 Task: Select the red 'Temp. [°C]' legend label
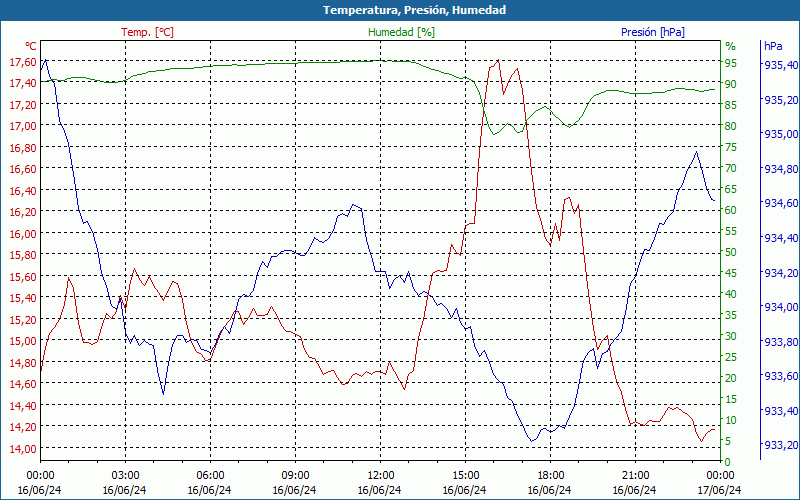pyautogui.click(x=147, y=32)
